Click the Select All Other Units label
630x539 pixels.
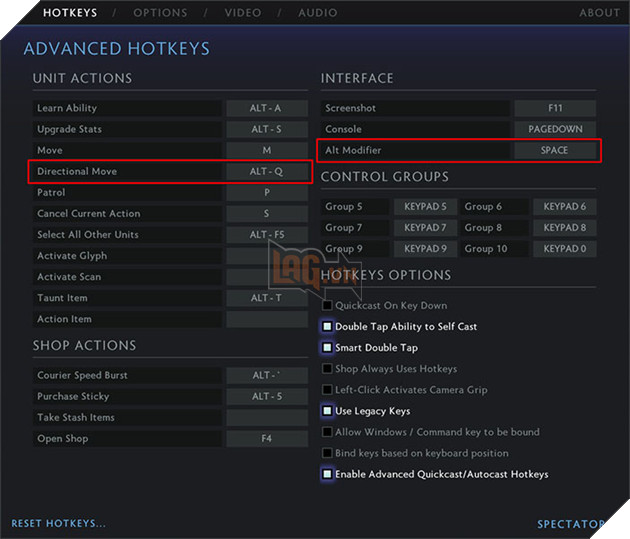[88, 235]
